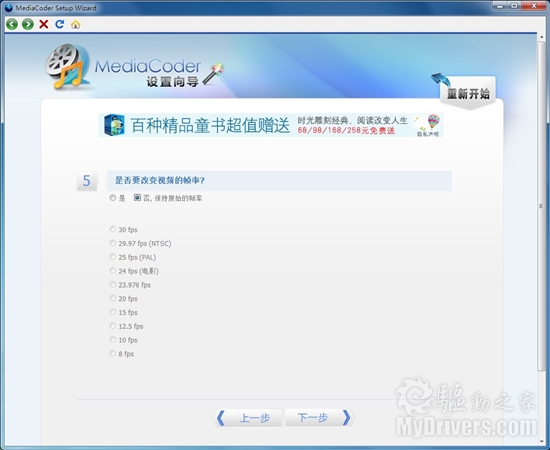Choose the 20 fps option

[x=113, y=298]
